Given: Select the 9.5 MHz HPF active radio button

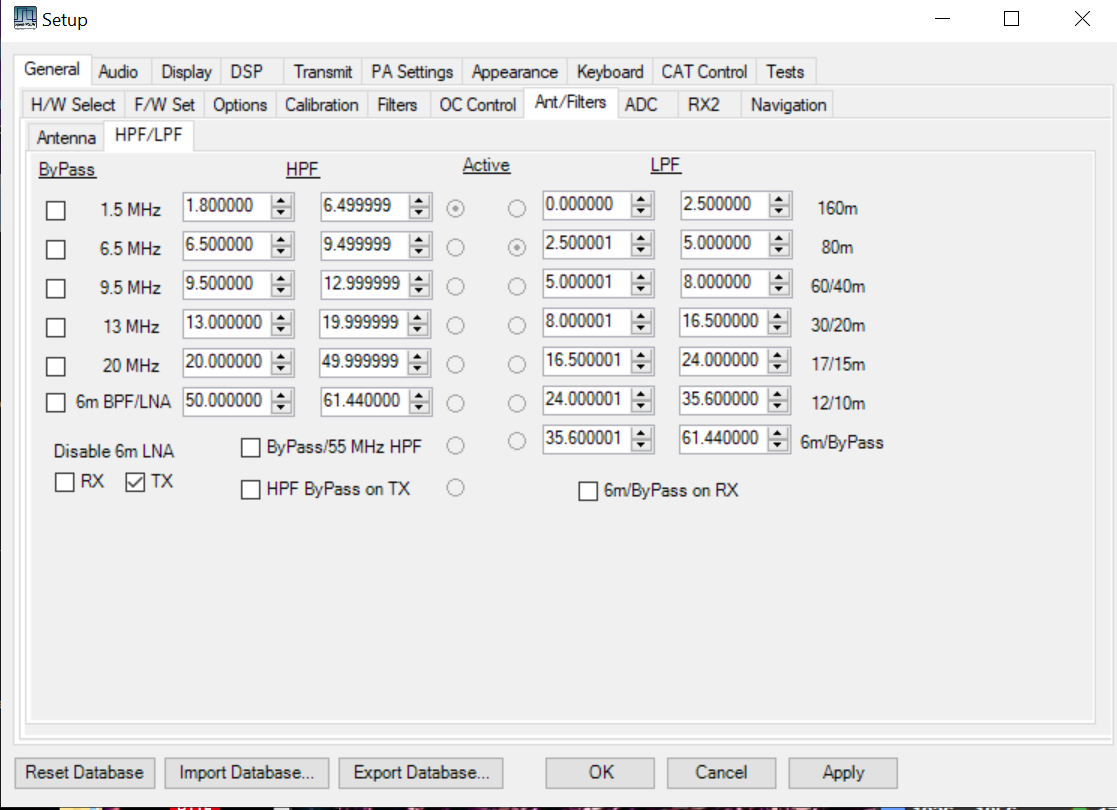Looking at the screenshot, I should (x=456, y=287).
